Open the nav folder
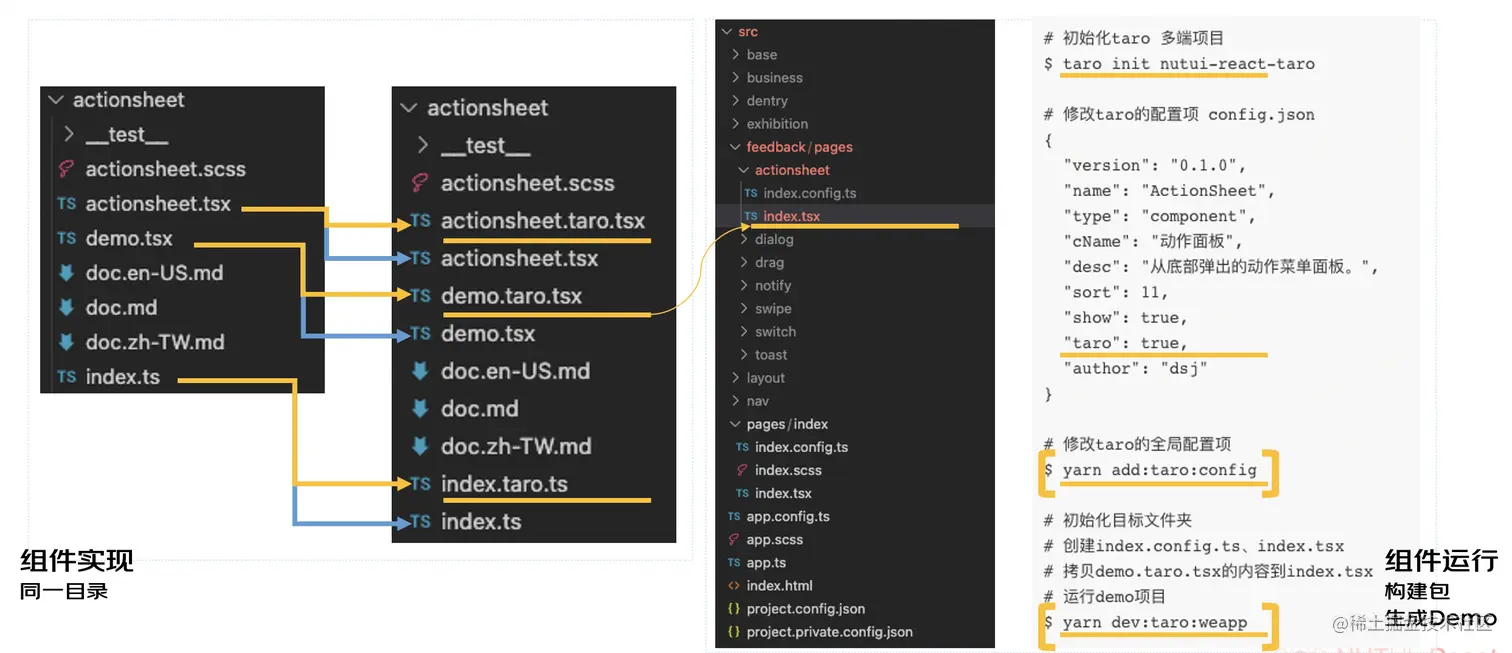Viewport: 1512px width, 653px height. point(757,401)
